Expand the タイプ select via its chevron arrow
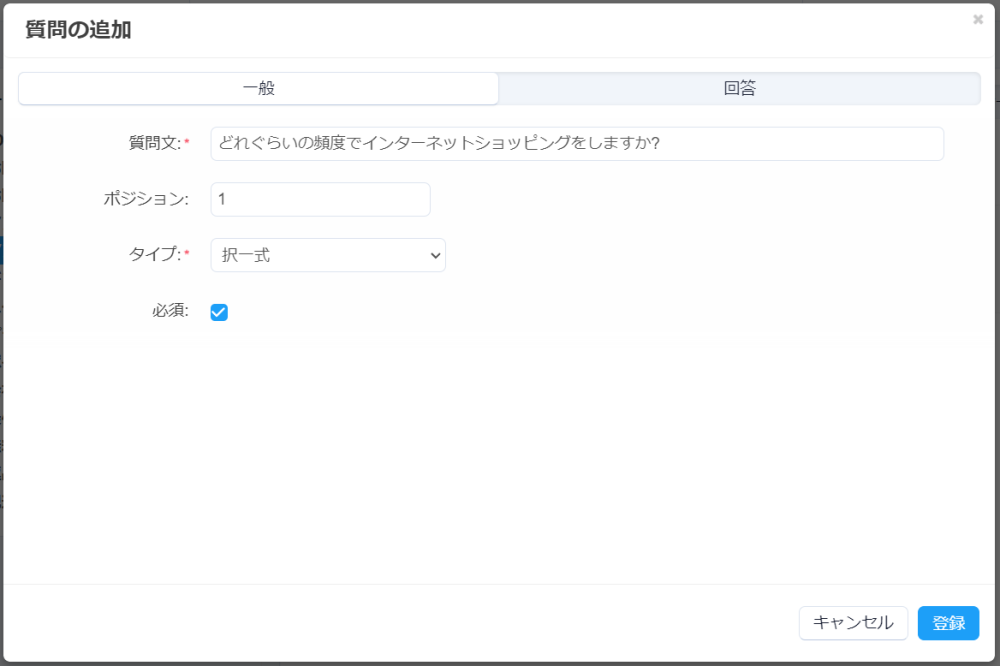The width and height of the screenshot is (1000, 666). pos(435,255)
